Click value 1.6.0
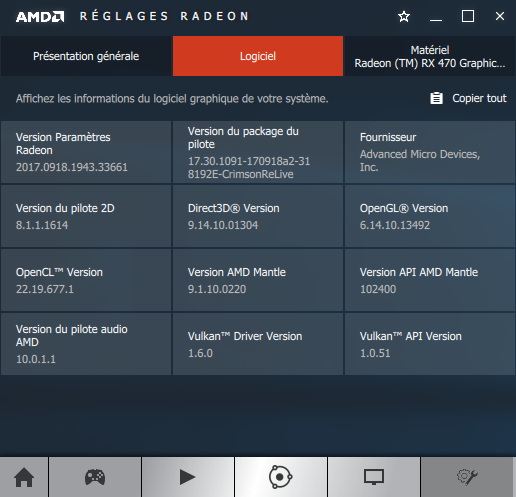Image resolution: width=516 pixels, height=497 pixels. click(200, 353)
